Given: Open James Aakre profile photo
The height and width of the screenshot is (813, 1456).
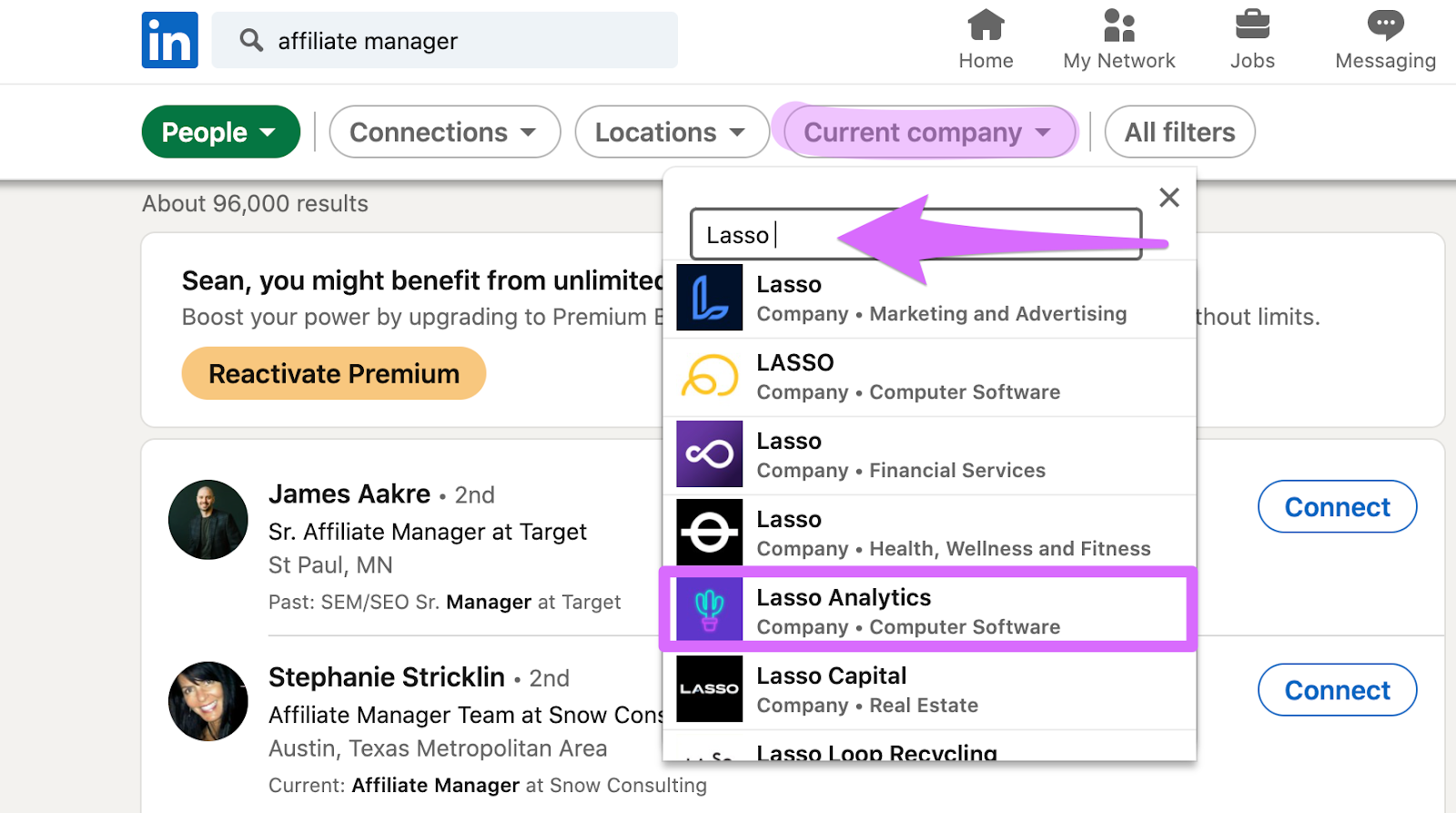Looking at the screenshot, I should [x=208, y=520].
